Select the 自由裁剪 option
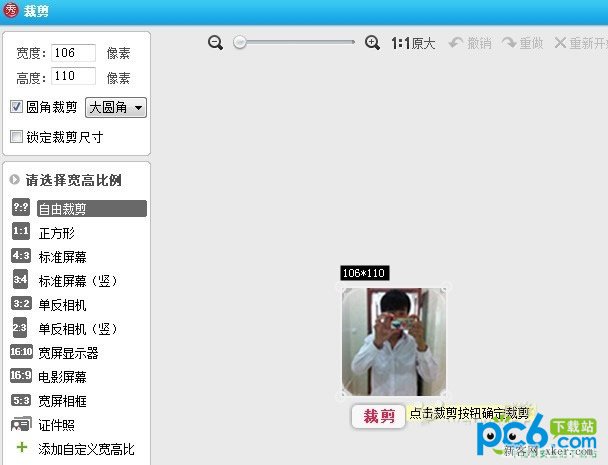Screen dimensions: 608x465 pos(92,209)
